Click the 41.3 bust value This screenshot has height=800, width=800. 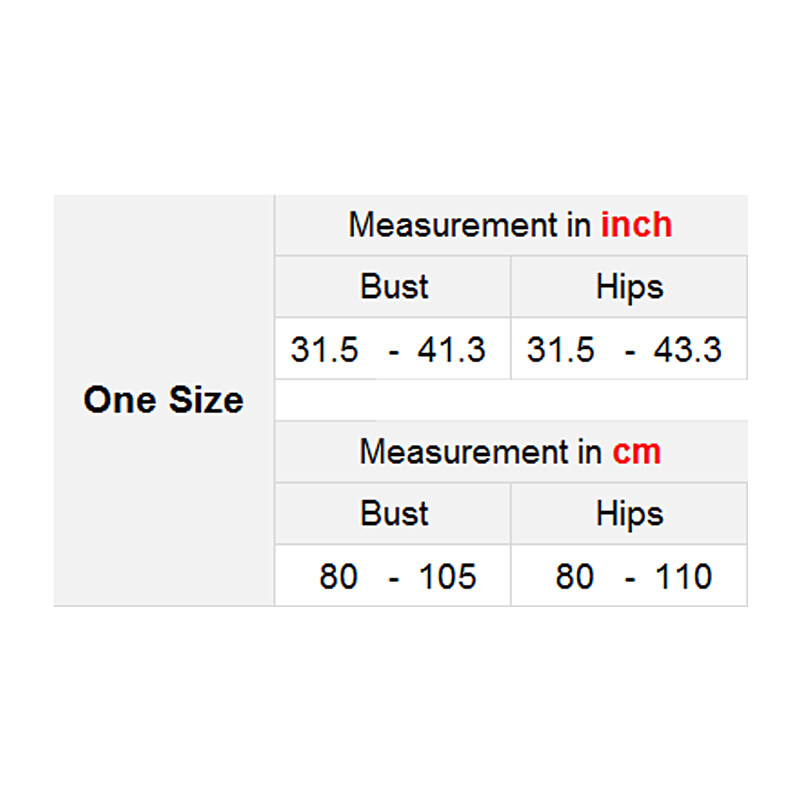[x=451, y=350]
